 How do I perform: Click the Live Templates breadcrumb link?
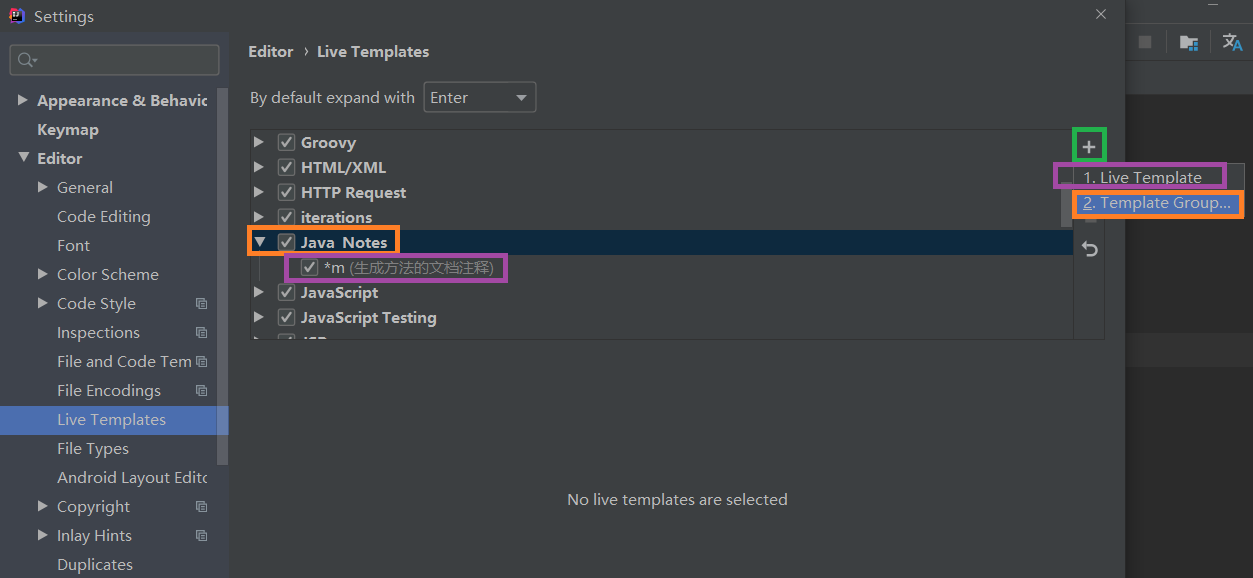pyautogui.click(x=372, y=51)
